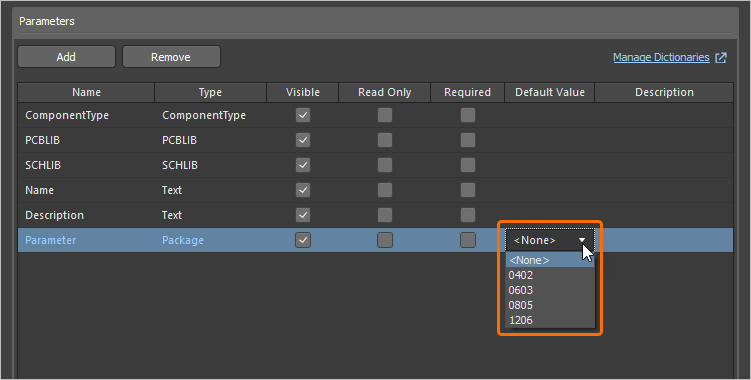Select the SCHLIB name cell
Image resolution: width=751 pixels, height=380 pixels.
click(x=86, y=165)
